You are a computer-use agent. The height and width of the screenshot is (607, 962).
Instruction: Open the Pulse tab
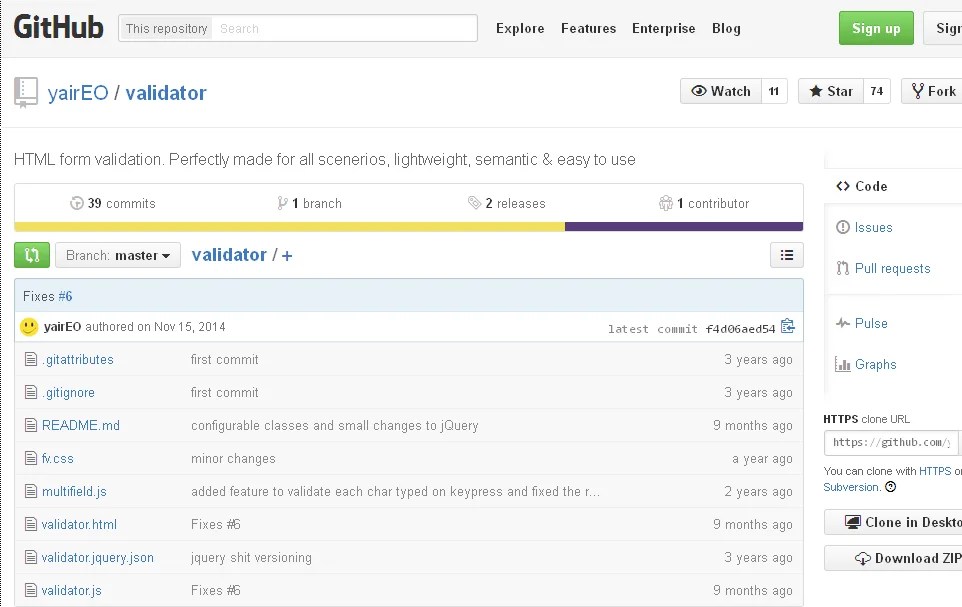tap(871, 323)
